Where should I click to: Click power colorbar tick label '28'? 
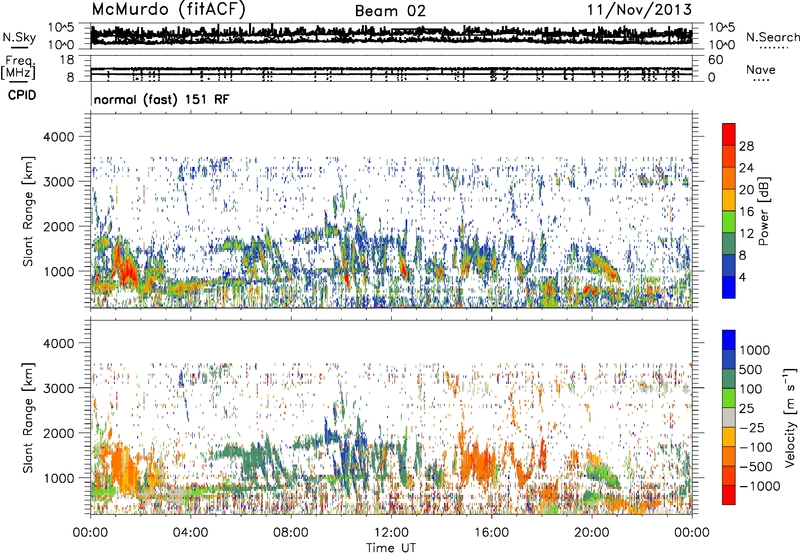click(x=746, y=146)
